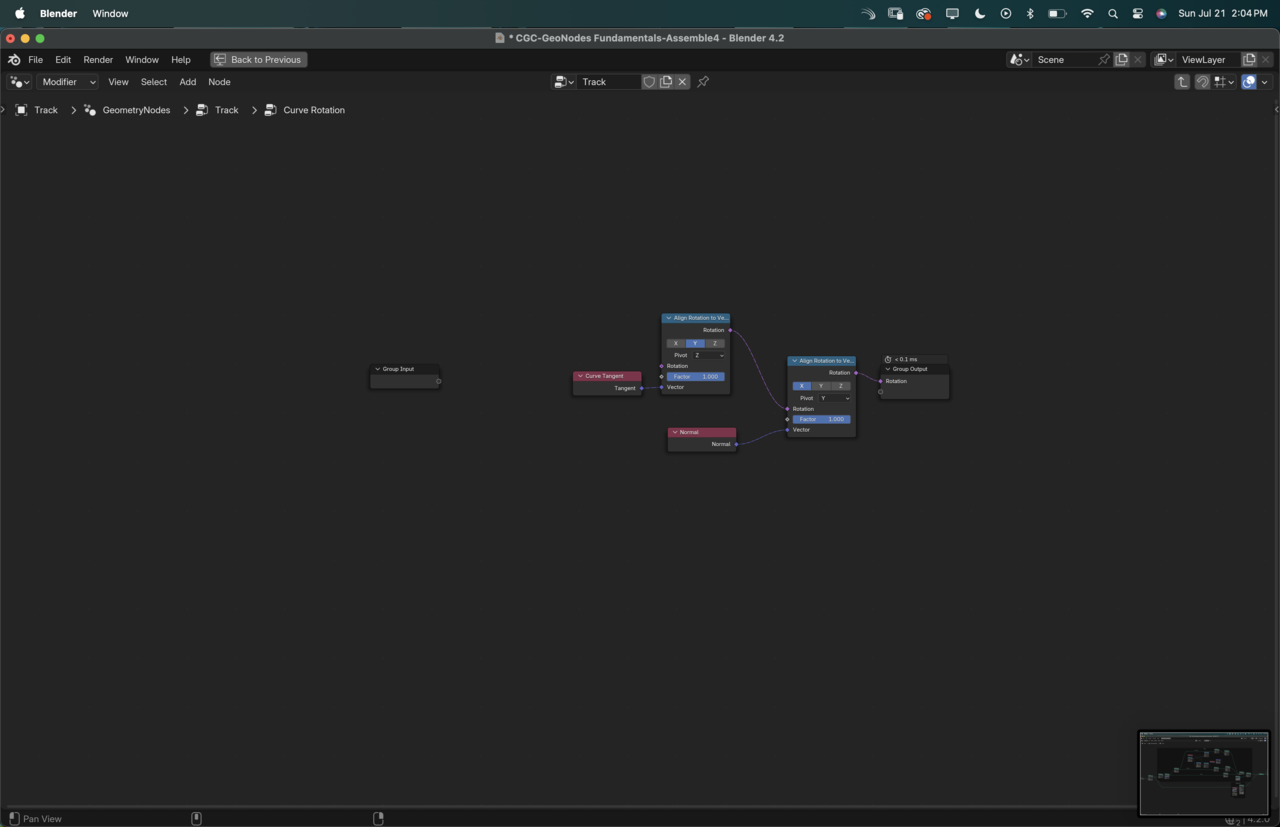1280x827 pixels.
Task: Open the node editor View menu
Action: click(118, 82)
